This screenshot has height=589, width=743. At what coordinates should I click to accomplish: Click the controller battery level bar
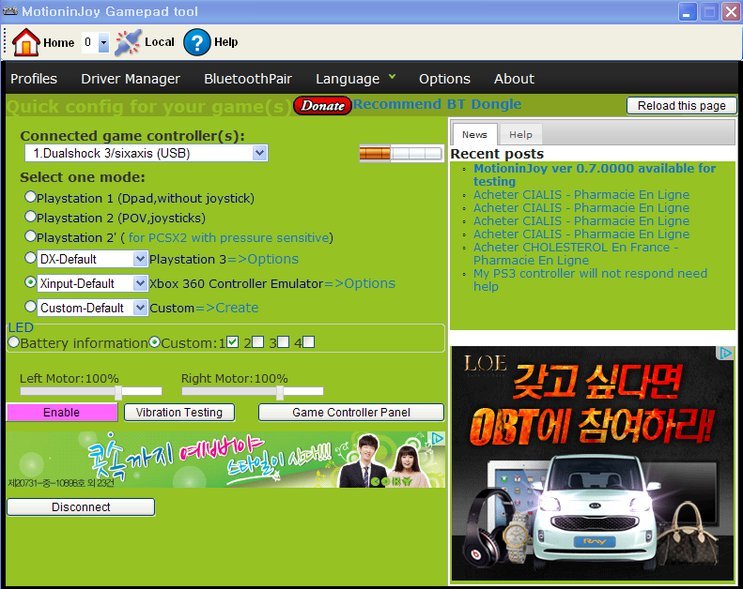[401, 153]
